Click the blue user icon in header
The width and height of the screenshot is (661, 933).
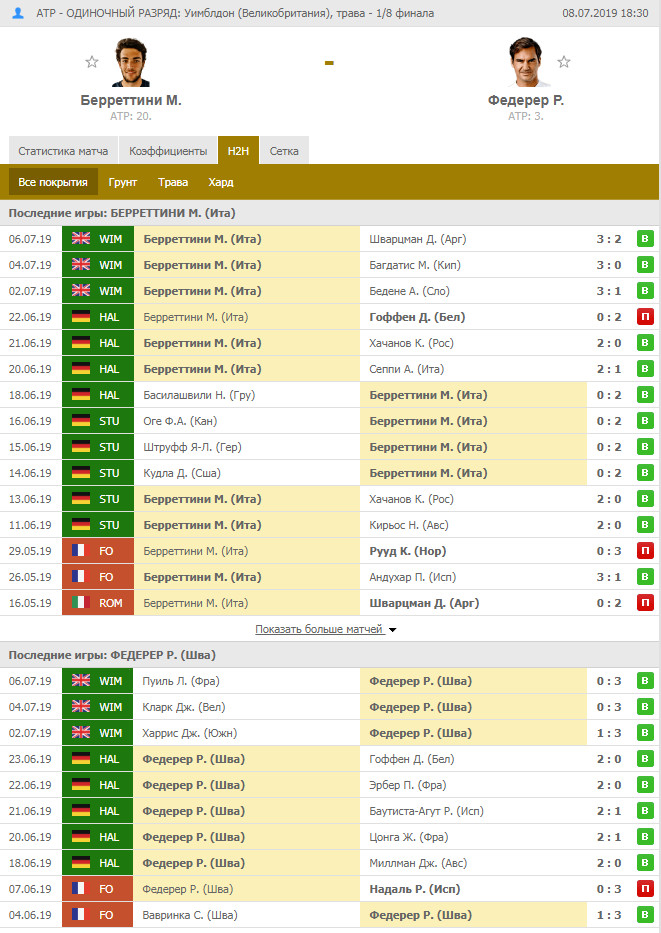click(18, 12)
